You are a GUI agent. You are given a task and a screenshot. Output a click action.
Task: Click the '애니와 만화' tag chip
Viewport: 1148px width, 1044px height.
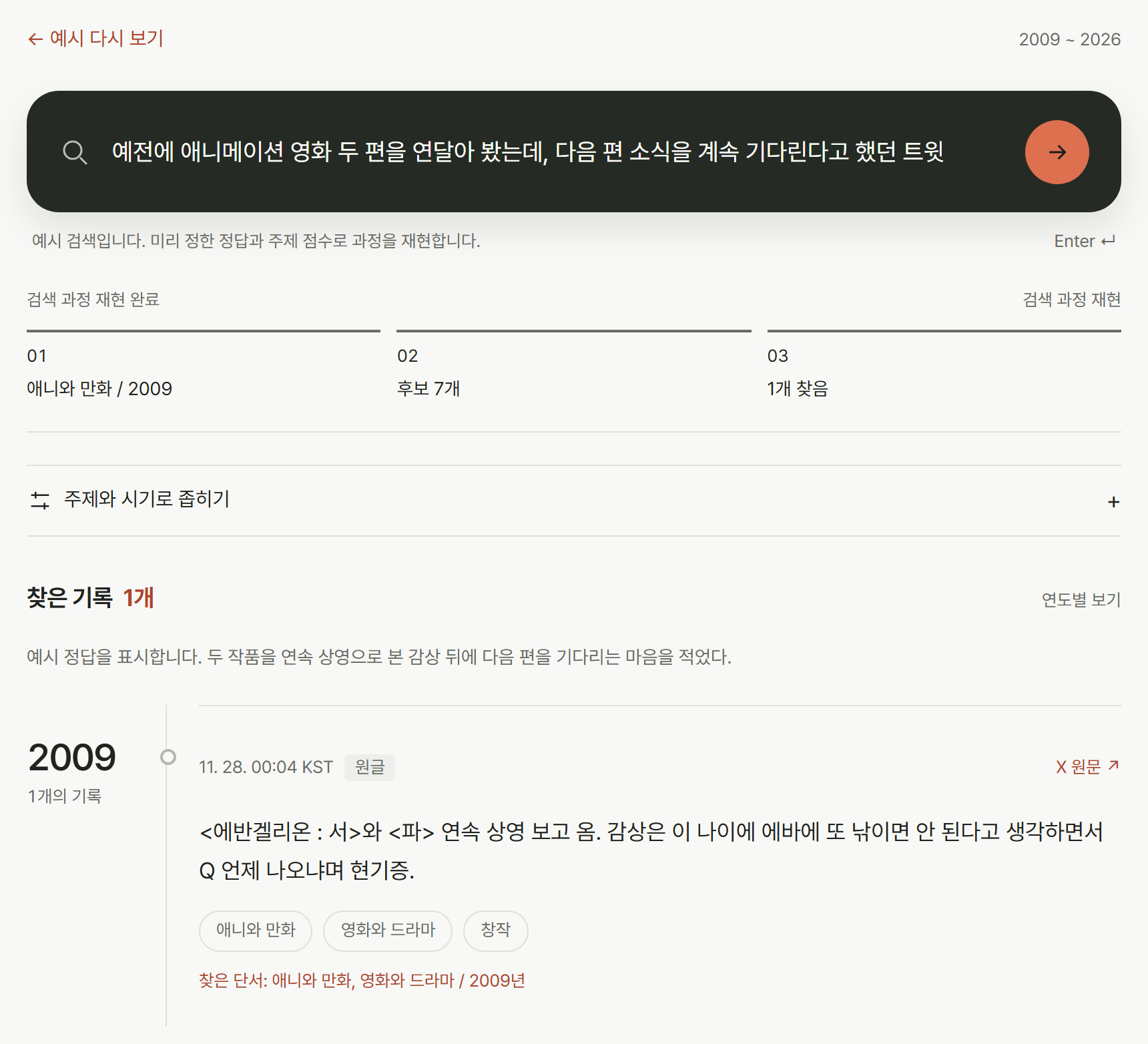coord(256,931)
